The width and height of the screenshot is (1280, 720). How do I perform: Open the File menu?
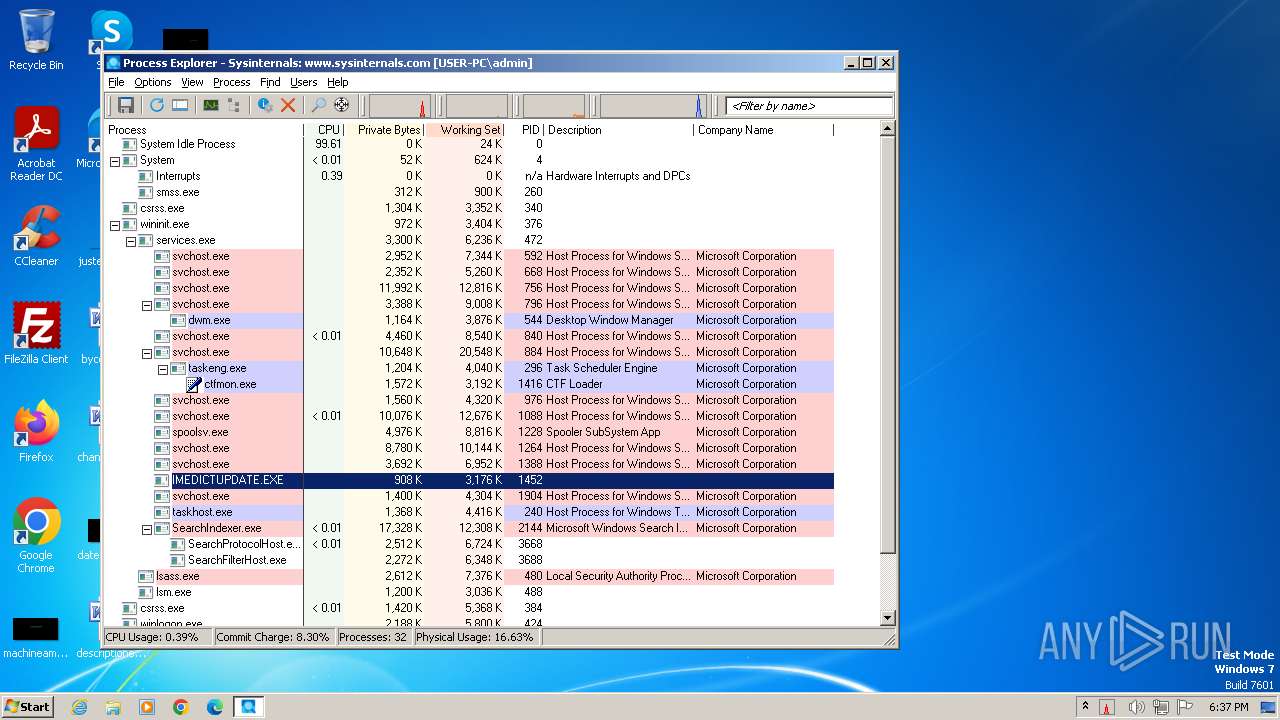click(x=116, y=82)
